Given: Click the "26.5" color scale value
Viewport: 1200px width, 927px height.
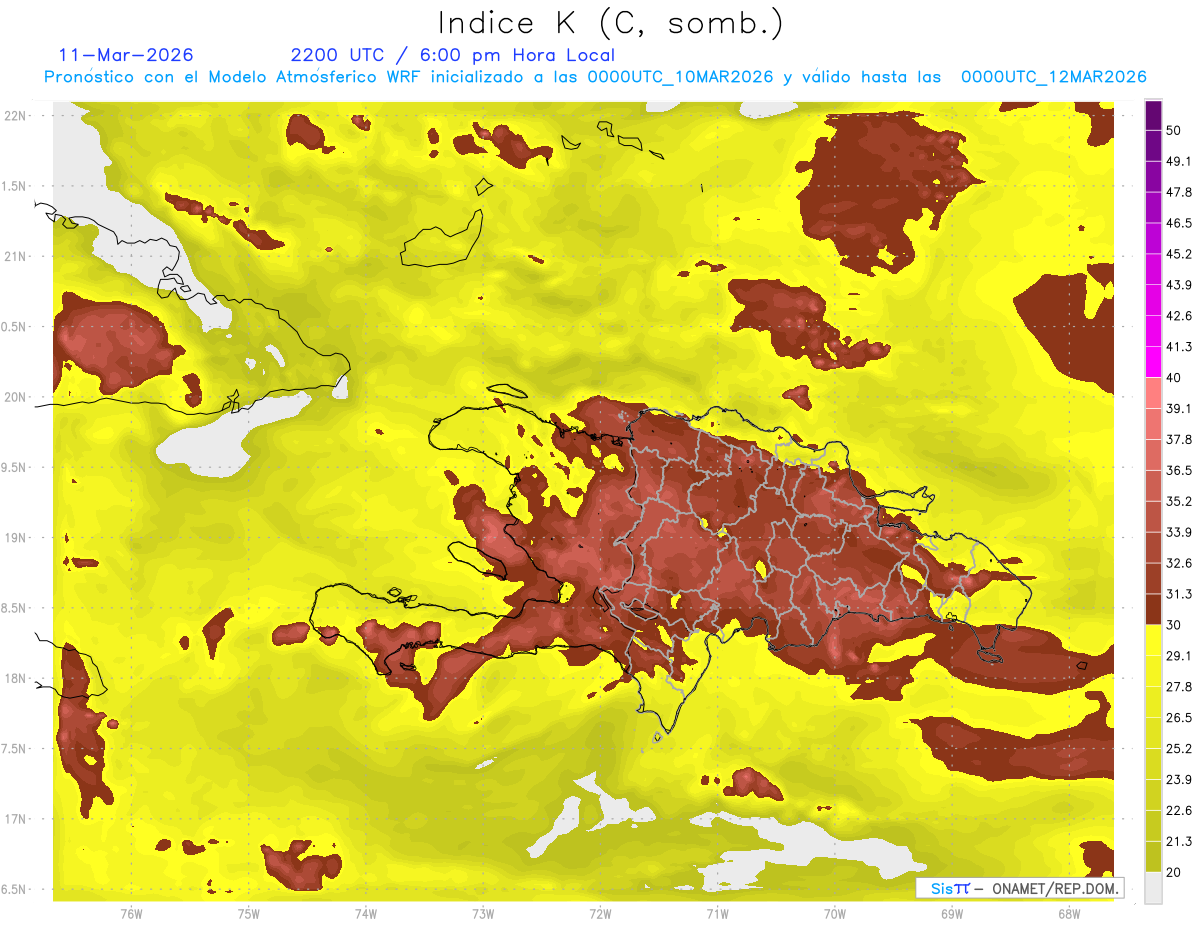Looking at the screenshot, I should pos(1179,718).
